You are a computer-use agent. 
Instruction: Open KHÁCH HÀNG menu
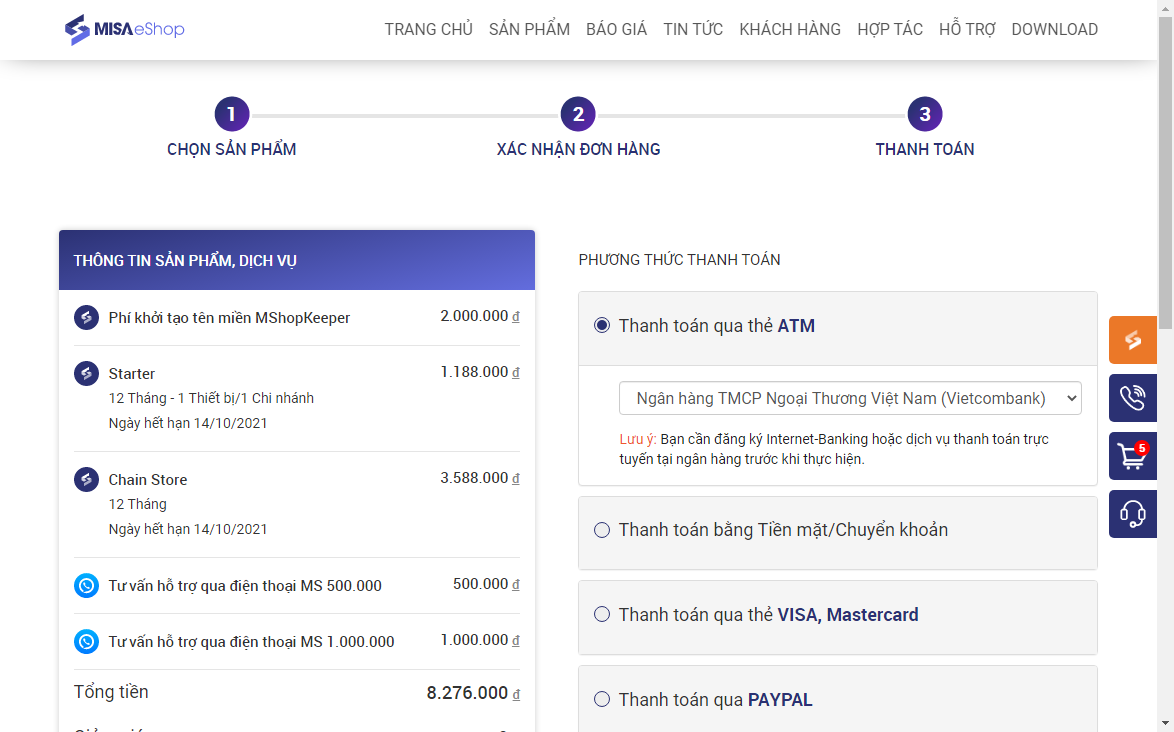tap(790, 29)
